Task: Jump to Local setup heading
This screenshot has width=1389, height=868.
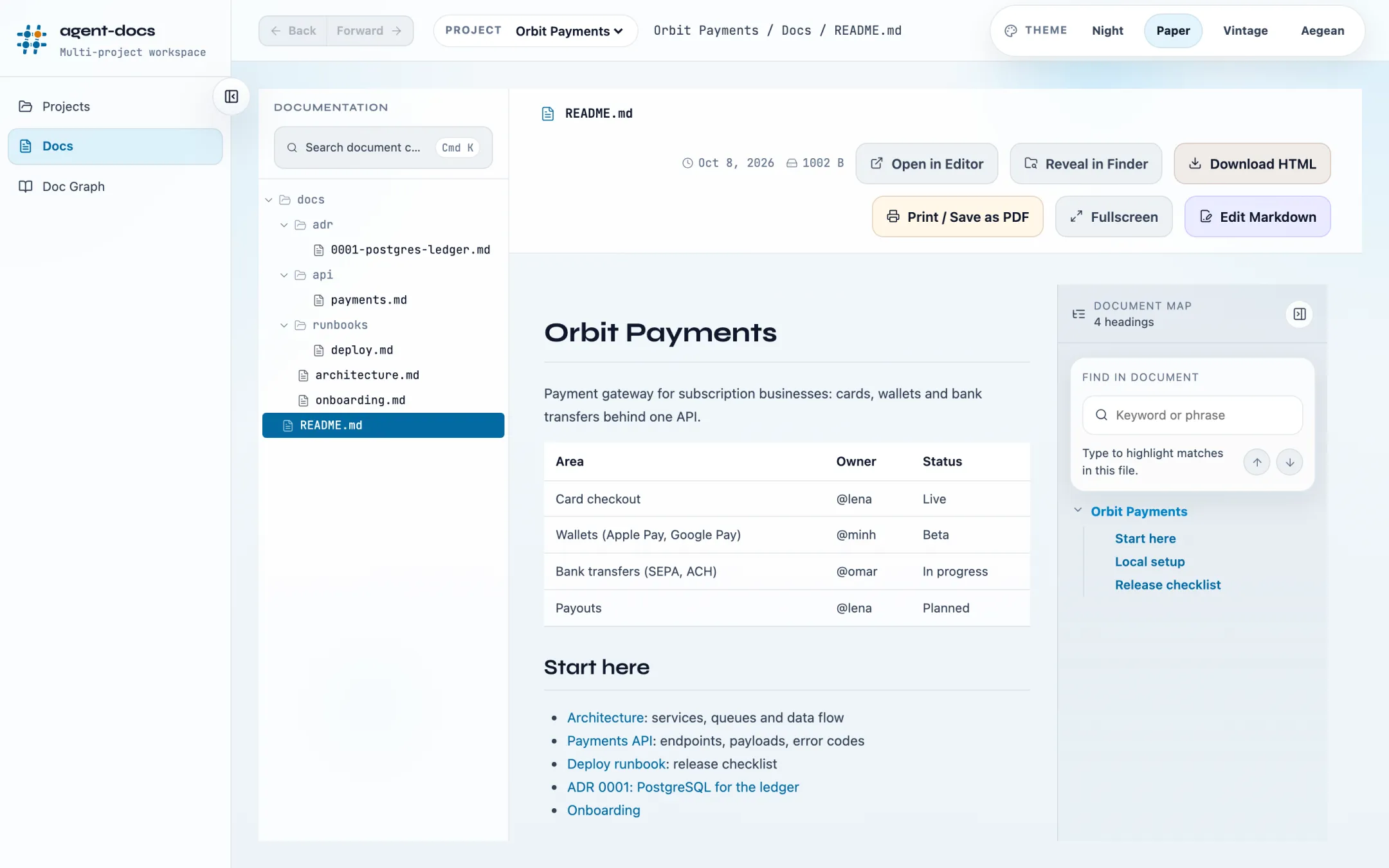Action: point(1150,561)
